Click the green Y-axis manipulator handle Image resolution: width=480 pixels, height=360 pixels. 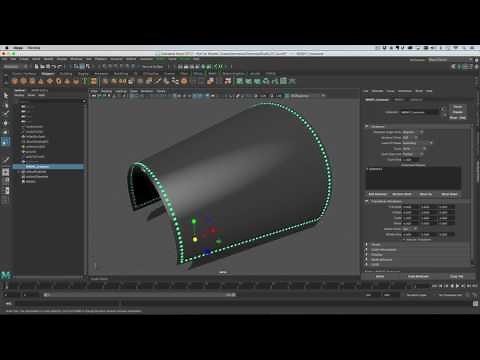click(194, 221)
